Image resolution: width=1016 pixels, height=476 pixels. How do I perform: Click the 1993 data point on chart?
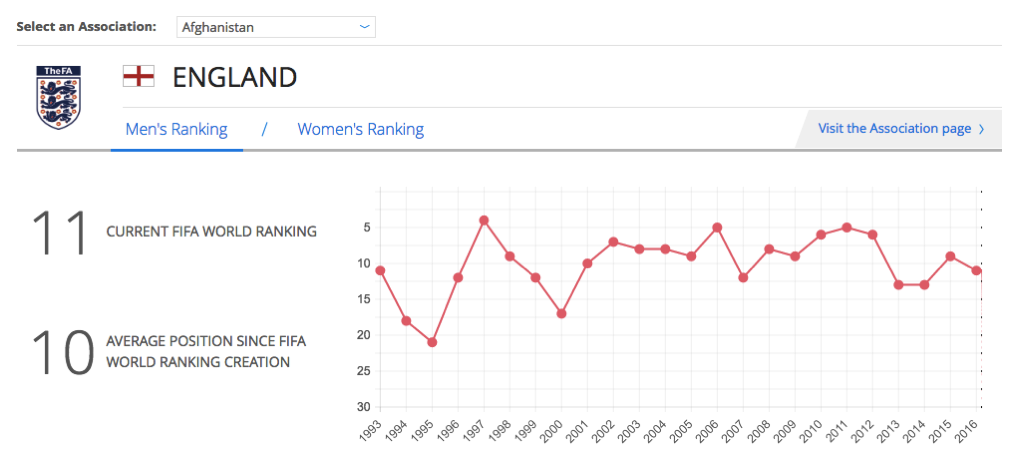[x=380, y=270]
